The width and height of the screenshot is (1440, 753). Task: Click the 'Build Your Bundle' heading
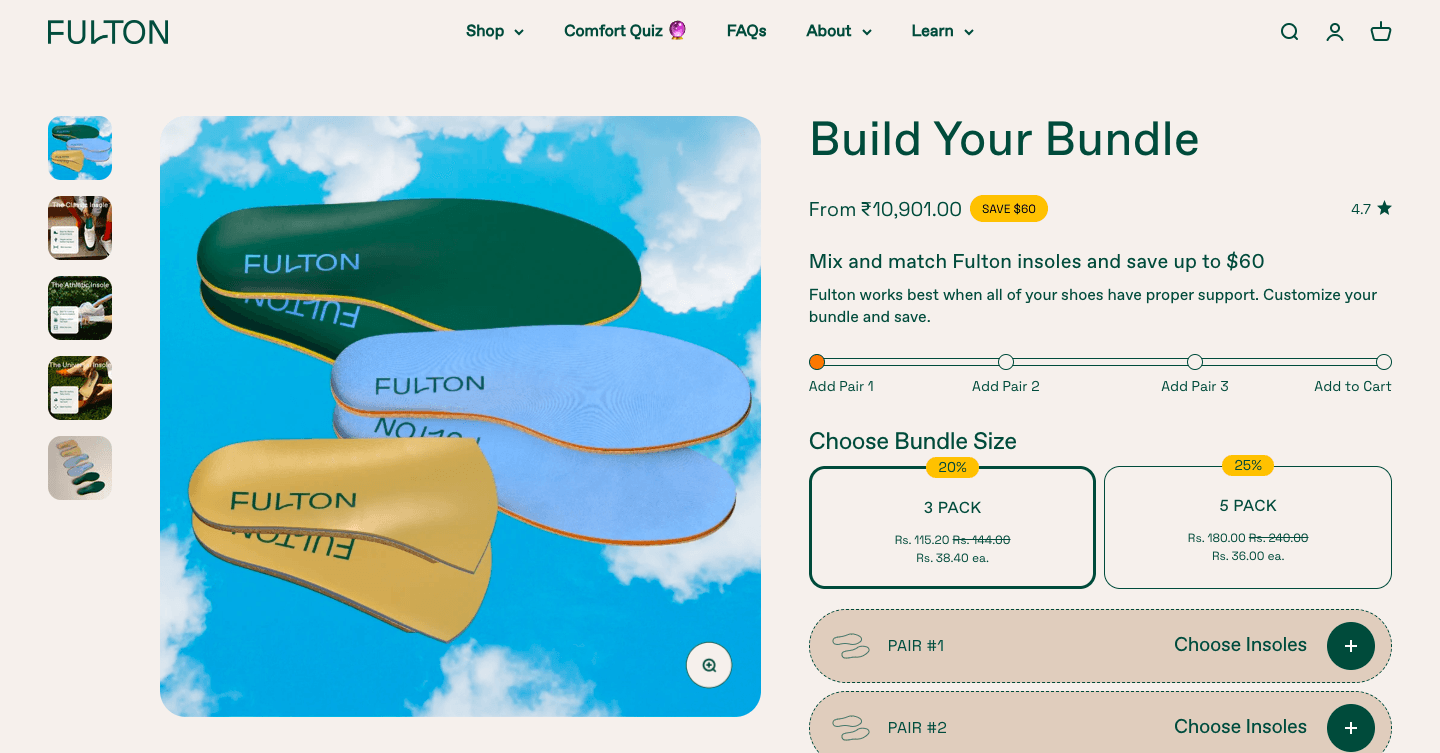click(1004, 139)
